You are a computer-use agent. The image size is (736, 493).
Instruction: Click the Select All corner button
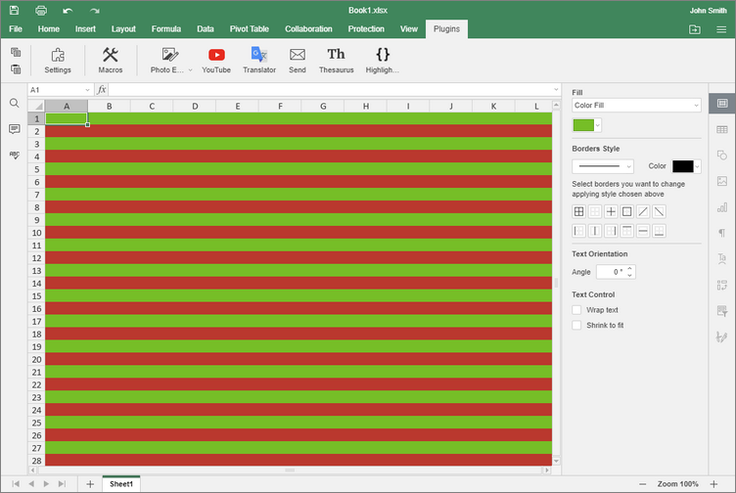pyautogui.click(x=37, y=106)
